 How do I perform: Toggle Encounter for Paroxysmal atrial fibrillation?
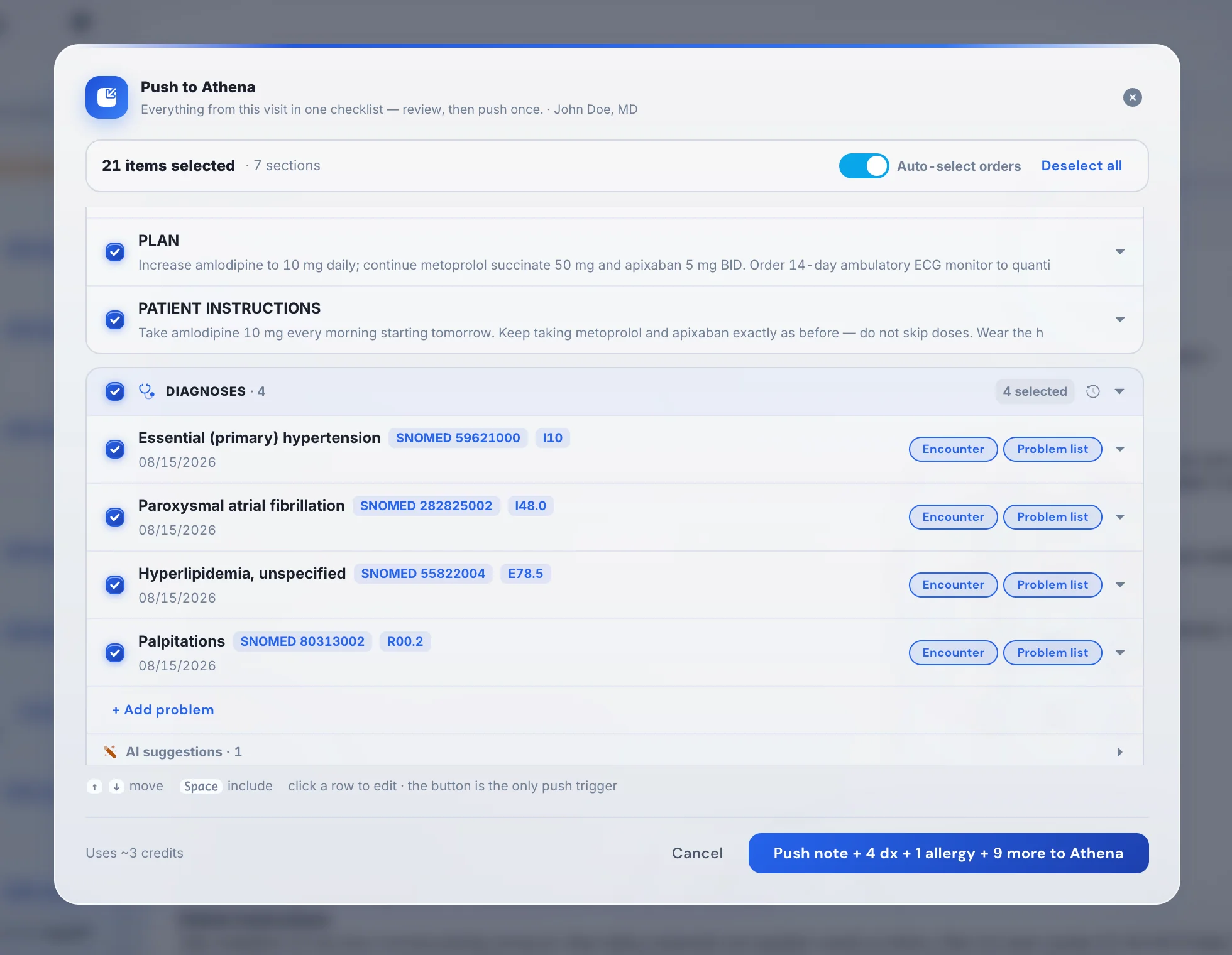click(953, 517)
